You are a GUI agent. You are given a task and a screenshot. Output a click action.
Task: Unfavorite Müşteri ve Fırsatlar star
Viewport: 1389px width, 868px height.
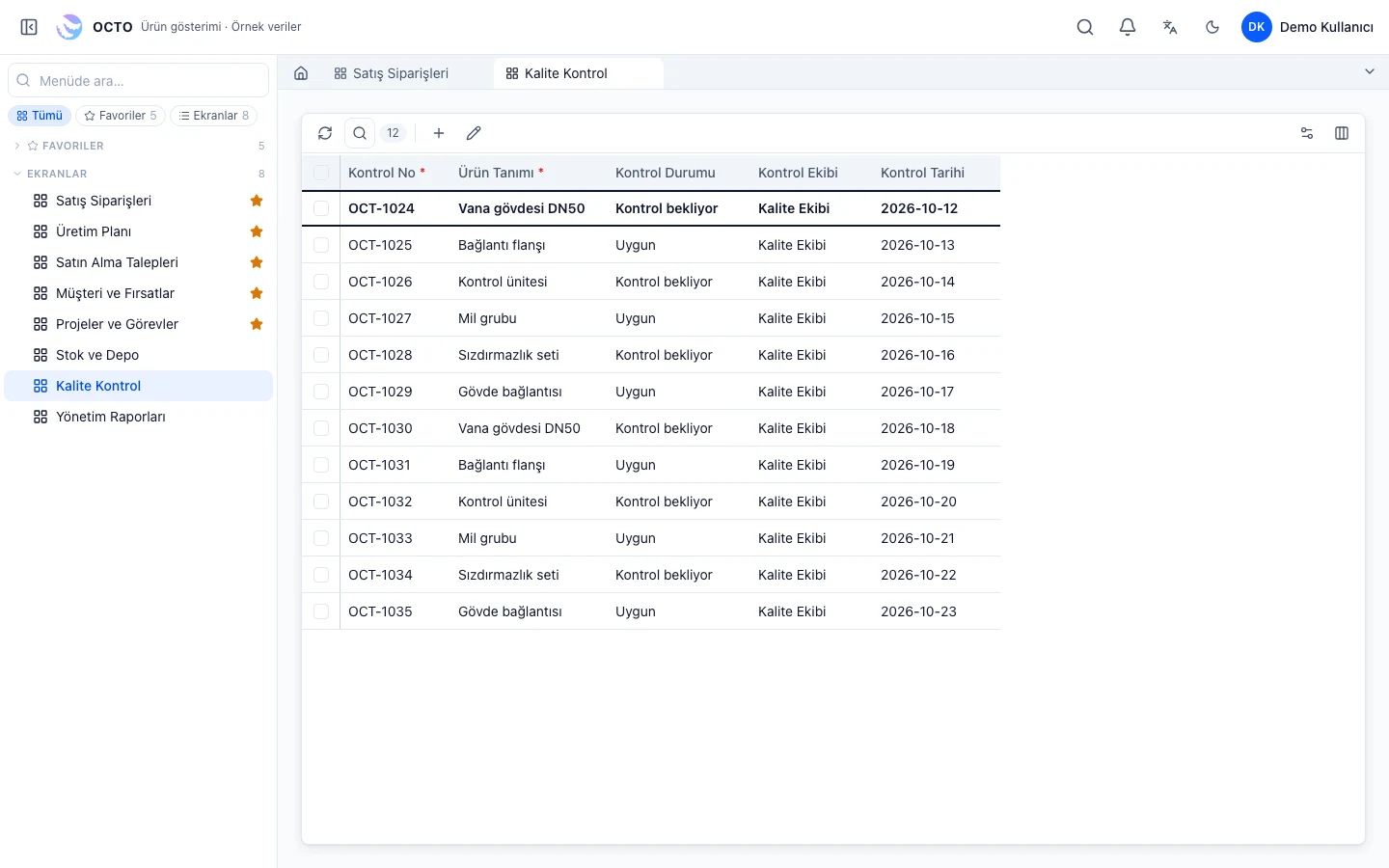point(257,293)
